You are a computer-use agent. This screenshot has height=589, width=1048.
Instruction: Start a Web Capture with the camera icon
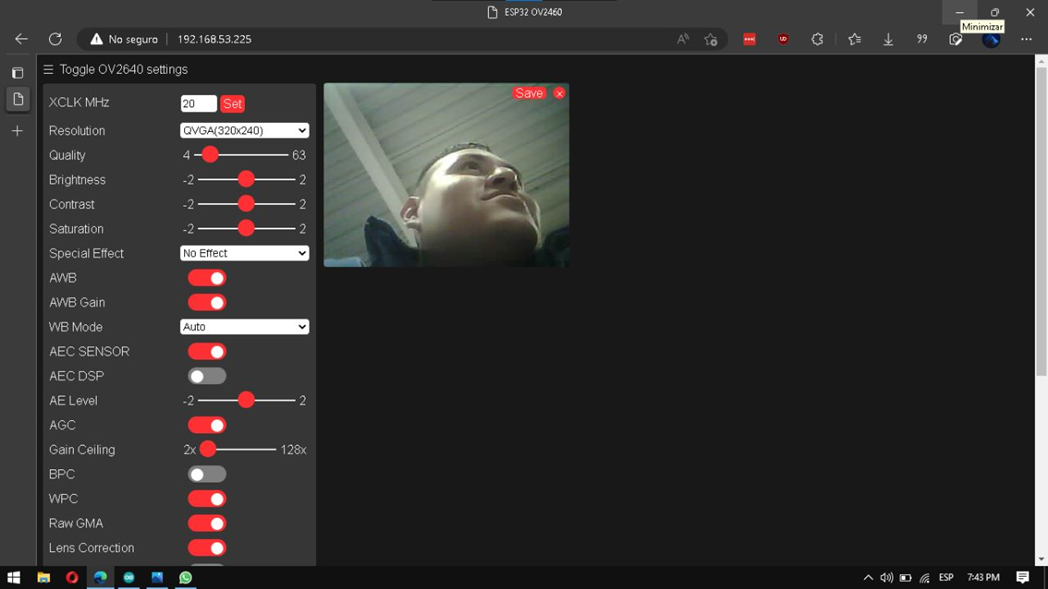[954, 39]
